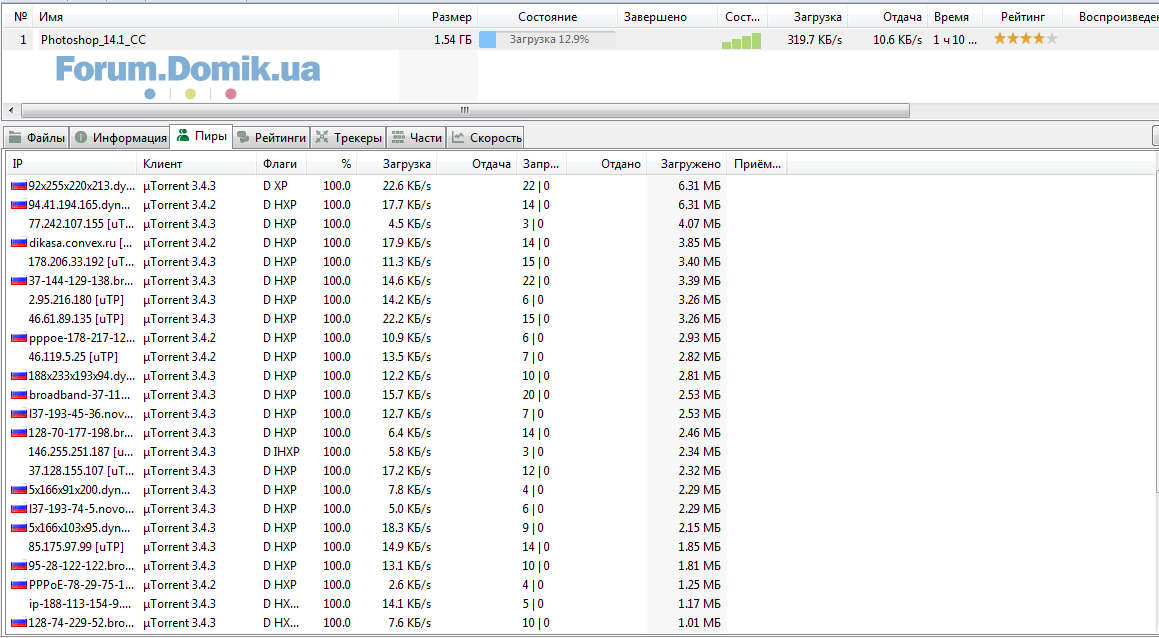The height and width of the screenshot is (638, 1159).
Task: Click the flag icon beside 37-144-129-138.br...
Action: point(19,281)
